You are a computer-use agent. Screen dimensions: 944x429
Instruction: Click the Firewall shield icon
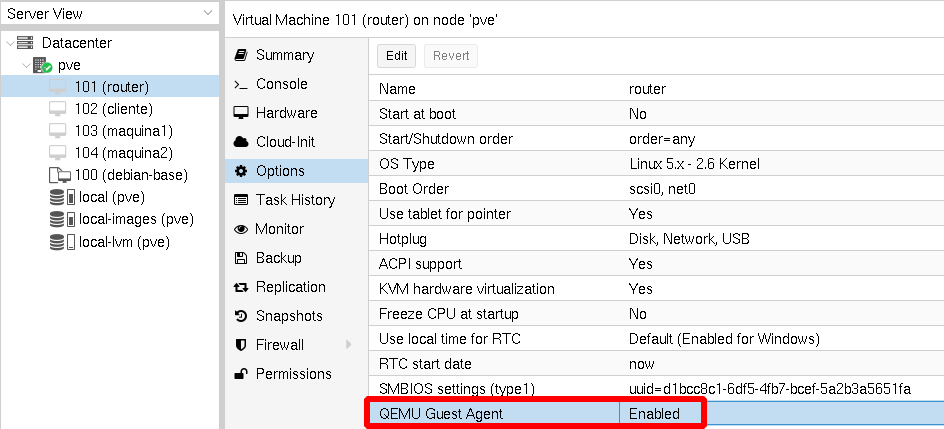[x=240, y=345]
